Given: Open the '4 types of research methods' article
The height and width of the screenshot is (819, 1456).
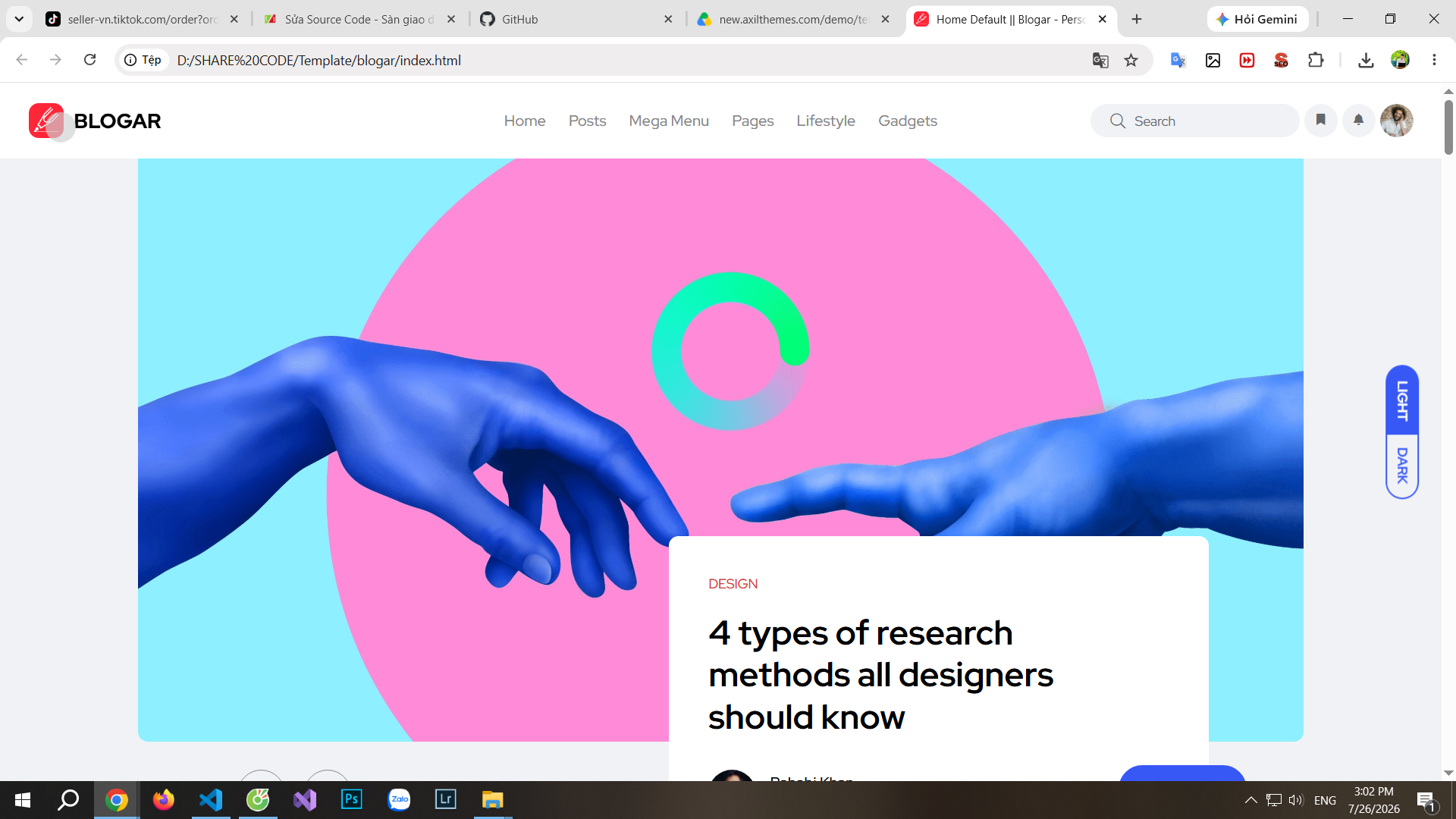Looking at the screenshot, I should click(881, 675).
